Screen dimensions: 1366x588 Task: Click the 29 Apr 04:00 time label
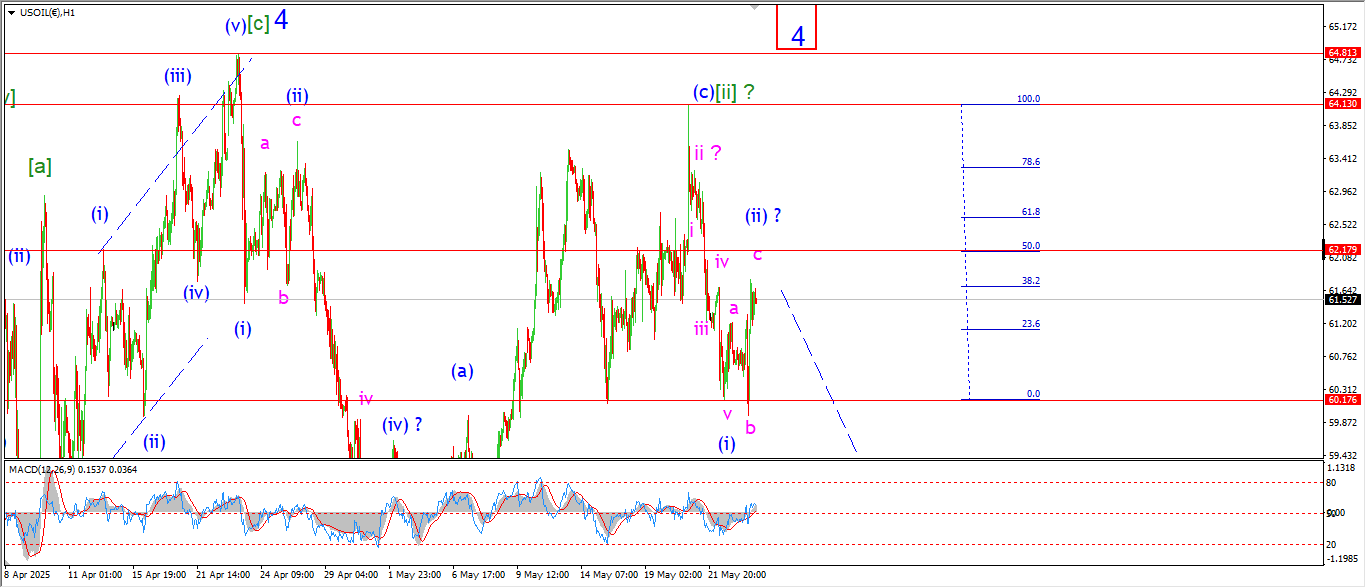352,575
